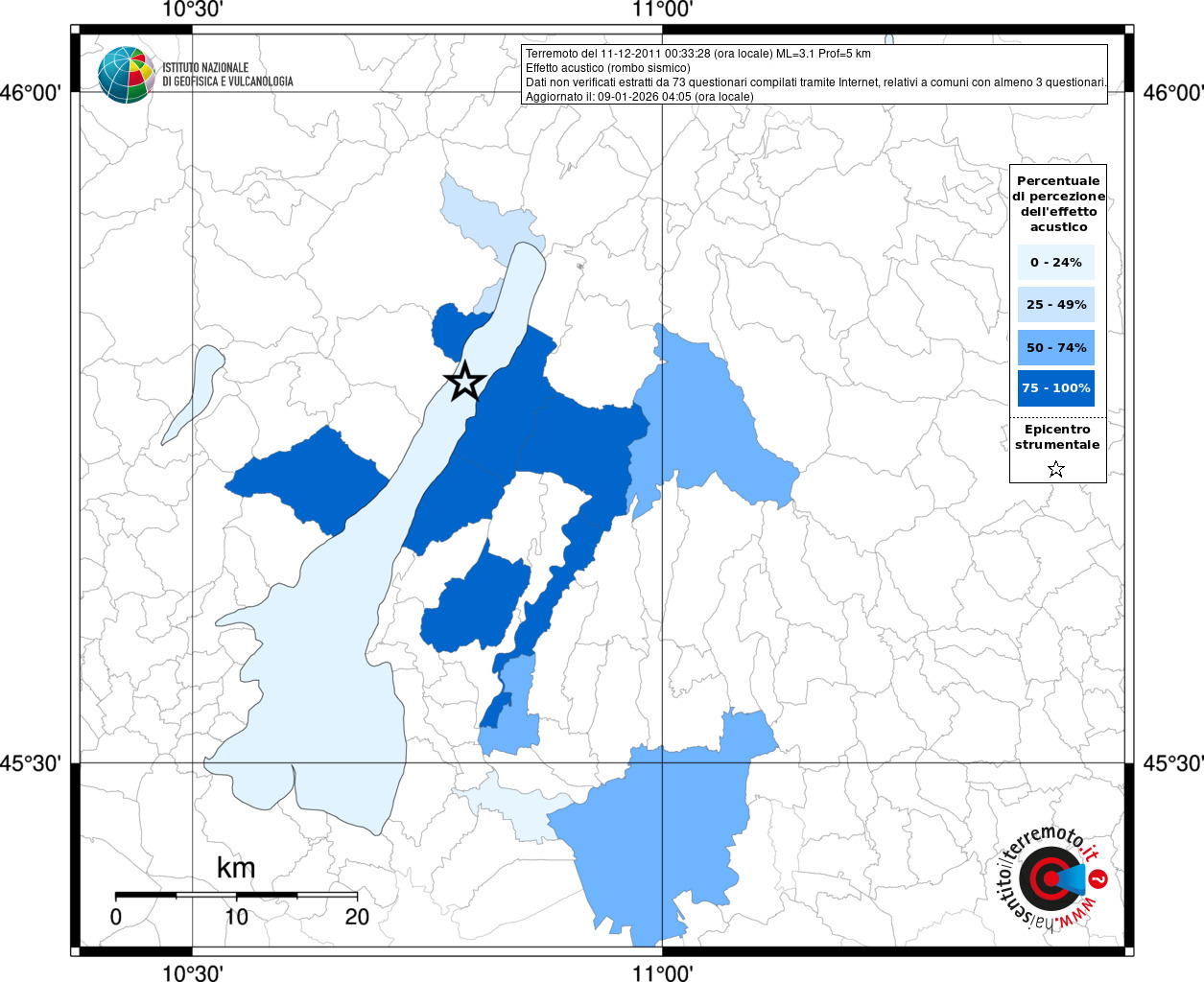Select the 25 - 49% legend swatch

point(1056,305)
